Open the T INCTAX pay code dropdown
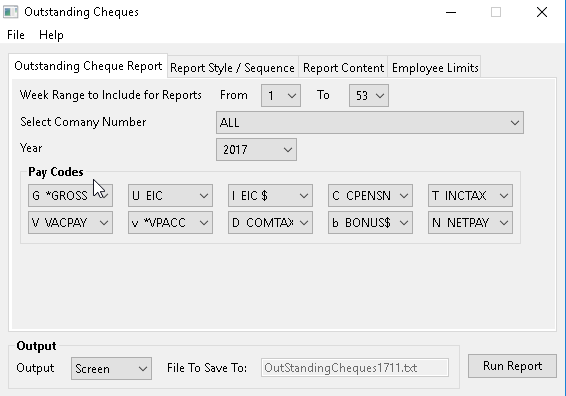Viewport: 566px width, 396px height. 470,196
